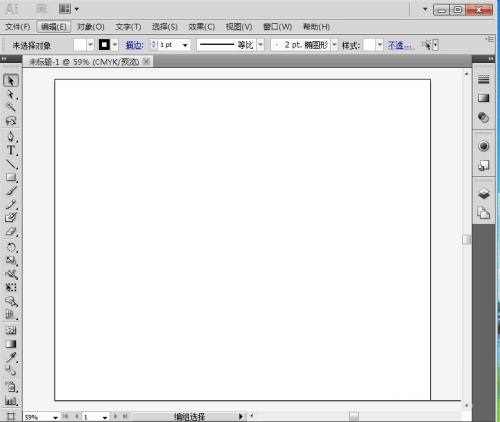Click the Bridge icon in title bar

(41, 9)
